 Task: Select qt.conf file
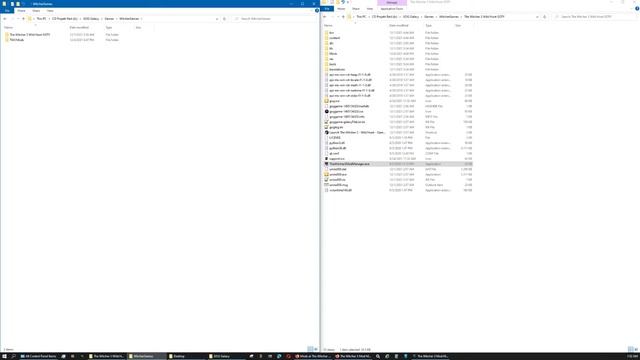click(334, 153)
